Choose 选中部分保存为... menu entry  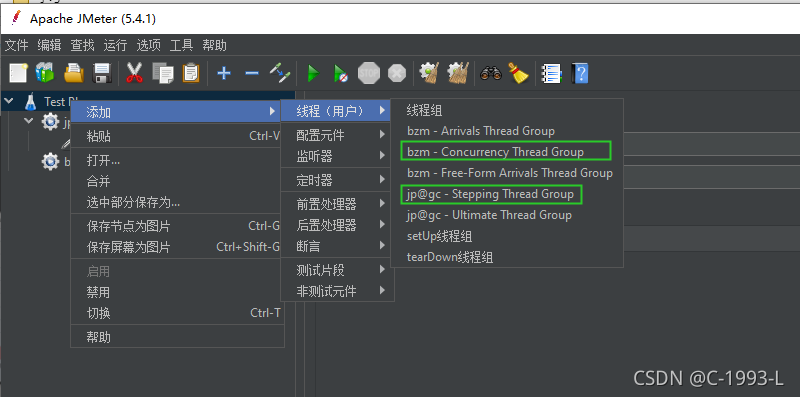[176, 203]
